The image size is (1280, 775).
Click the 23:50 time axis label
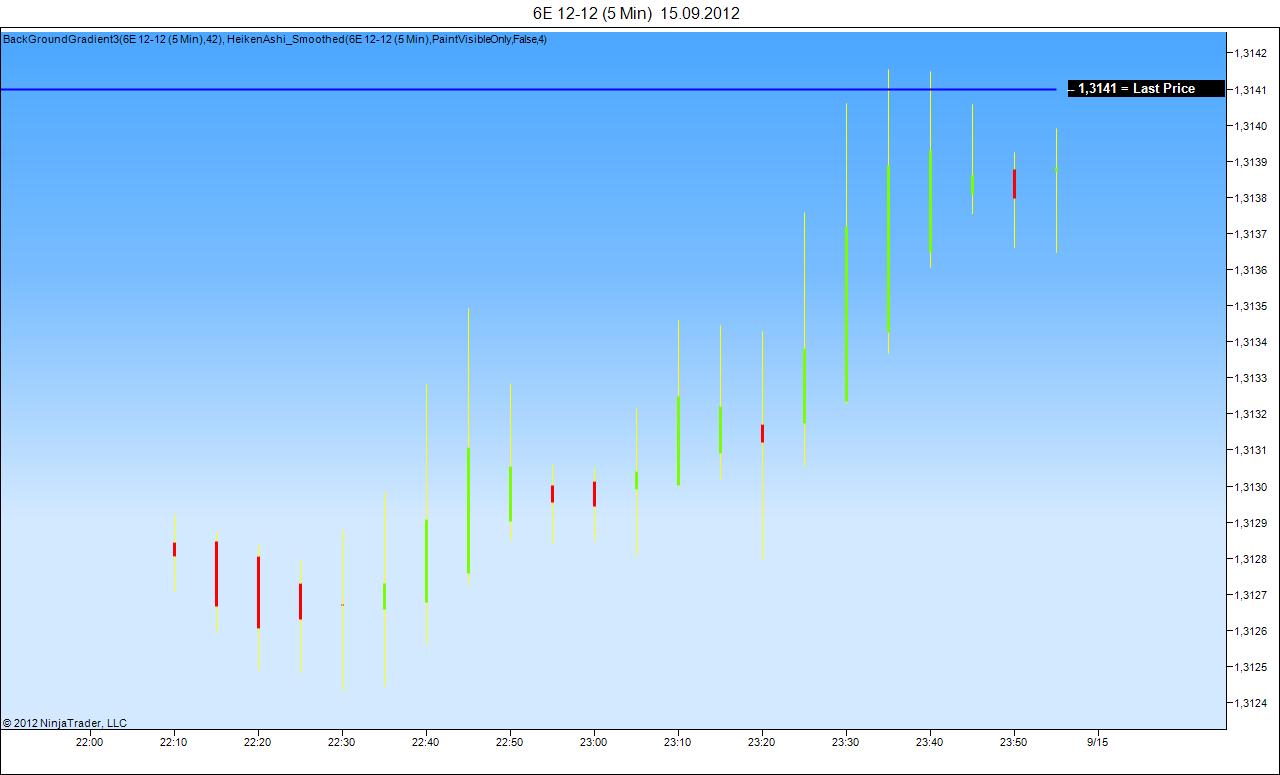coord(1014,742)
